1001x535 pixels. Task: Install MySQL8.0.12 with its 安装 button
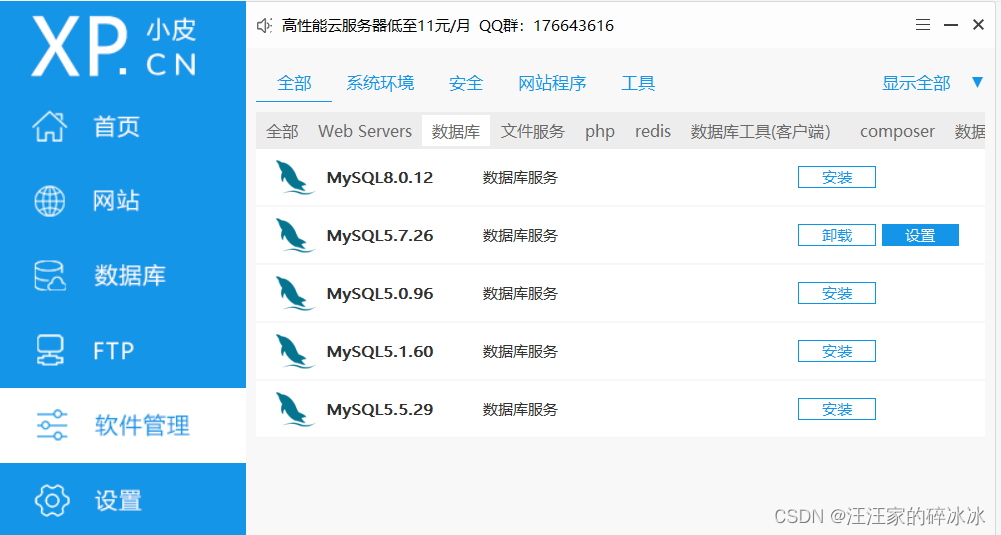pyautogui.click(x=837, y=177)
